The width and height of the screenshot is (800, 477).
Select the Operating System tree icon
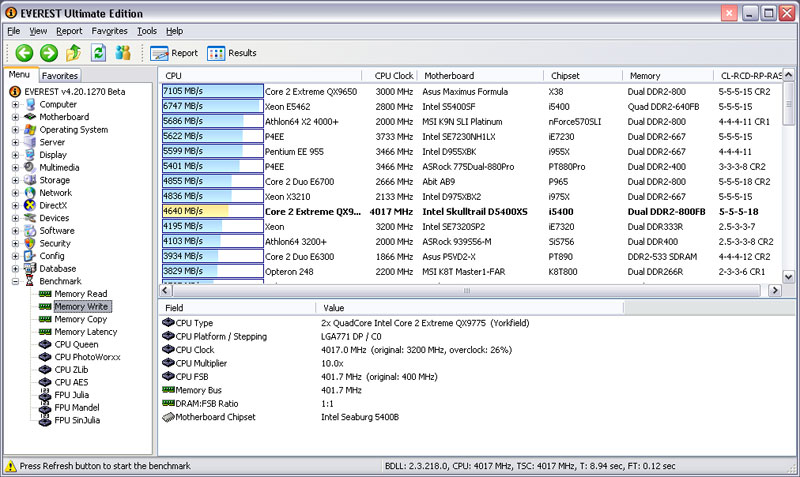pos(31,130)
